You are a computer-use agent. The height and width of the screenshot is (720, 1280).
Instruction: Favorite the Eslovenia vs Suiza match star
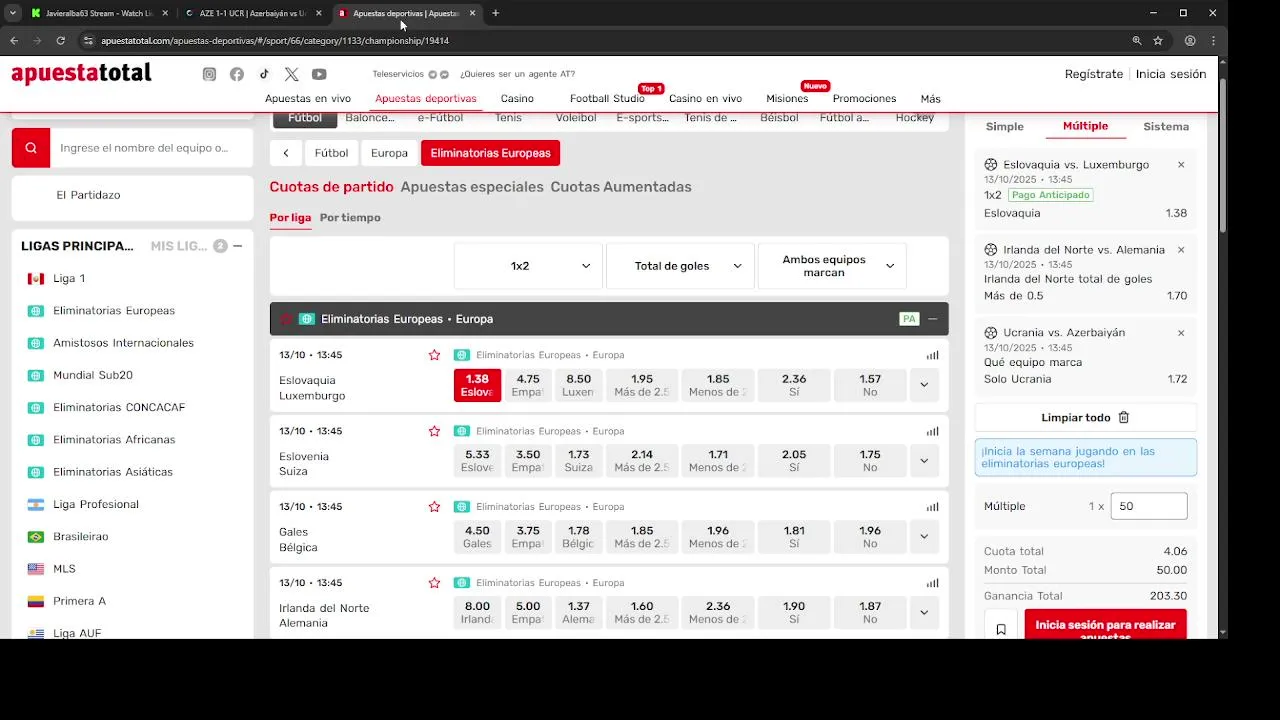(434, 431)
